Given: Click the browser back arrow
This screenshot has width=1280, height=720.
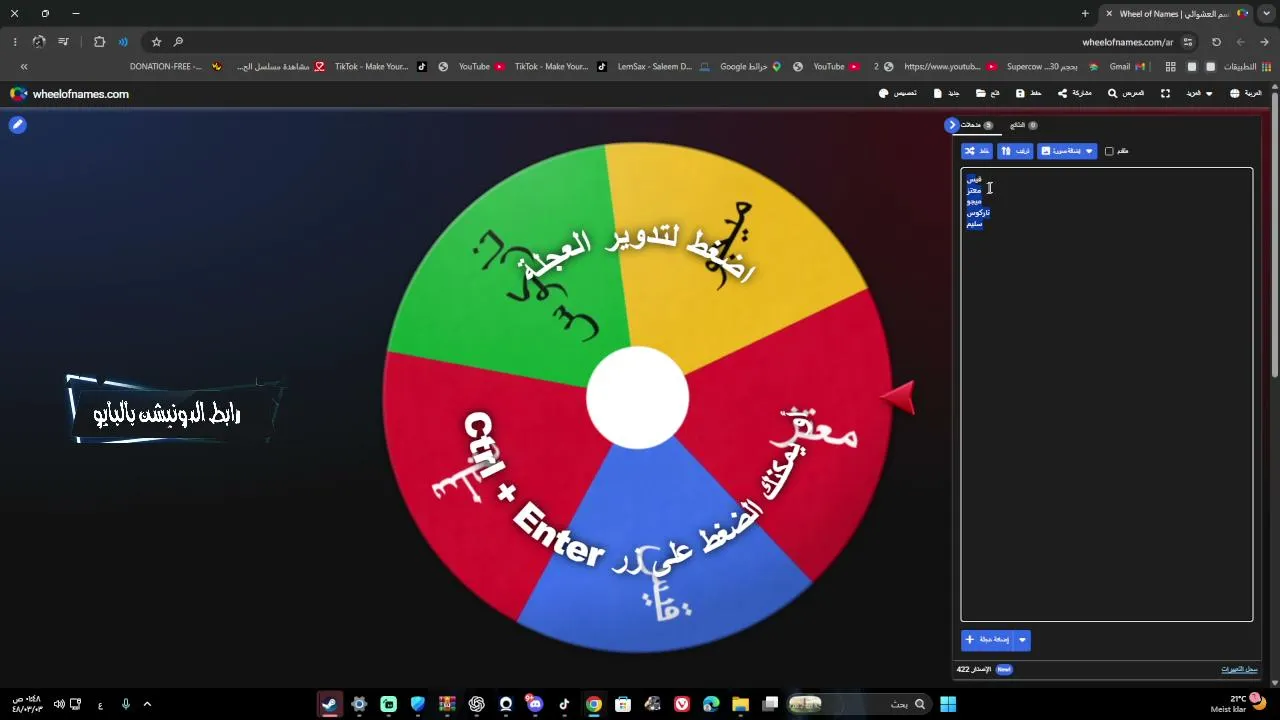Looking at the screenshot, I should [x=1265, y=42].
